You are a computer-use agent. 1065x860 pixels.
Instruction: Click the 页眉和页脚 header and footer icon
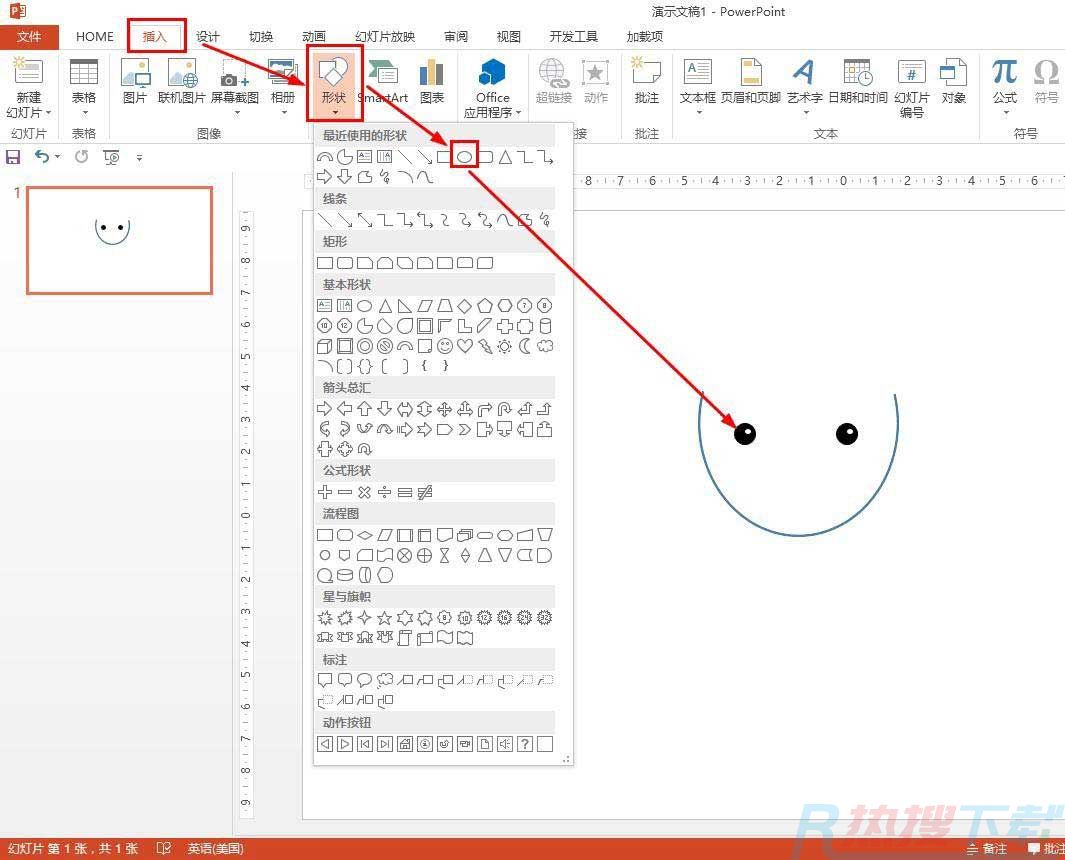click(x=750, y=80)
